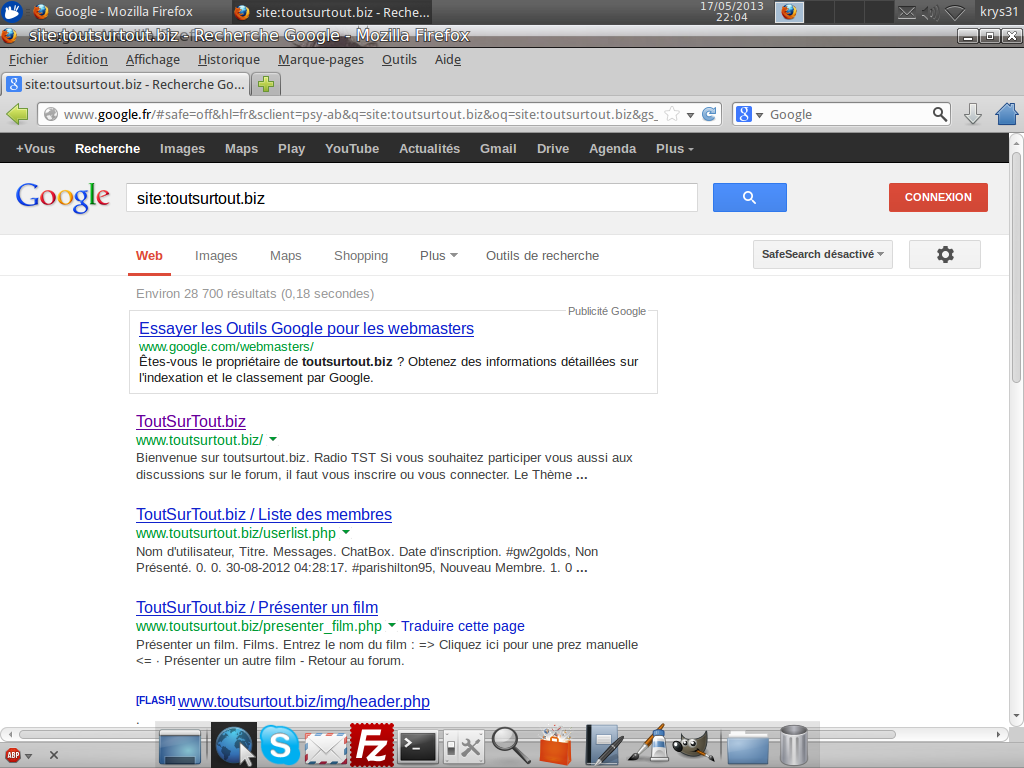Screen dimensions: 1024x768
Task: Open the Adblock Plus dropdown arrow
Action: (29, 756)
